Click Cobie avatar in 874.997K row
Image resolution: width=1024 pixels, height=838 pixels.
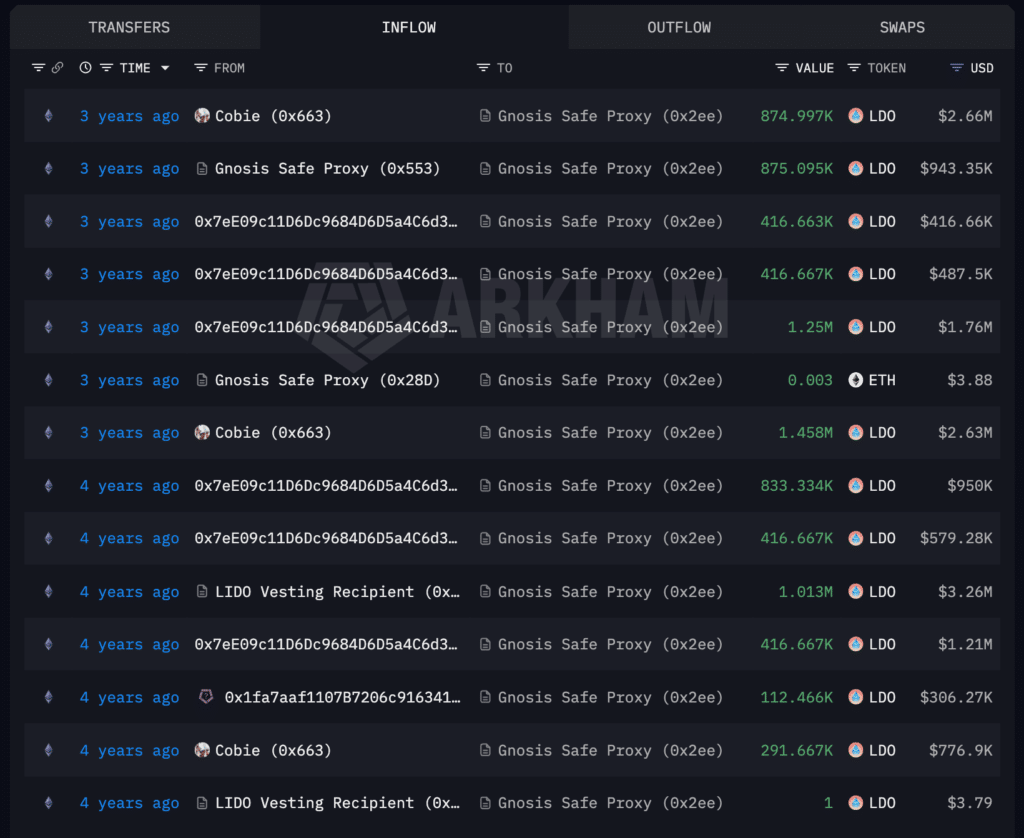(x=202, y=116)
